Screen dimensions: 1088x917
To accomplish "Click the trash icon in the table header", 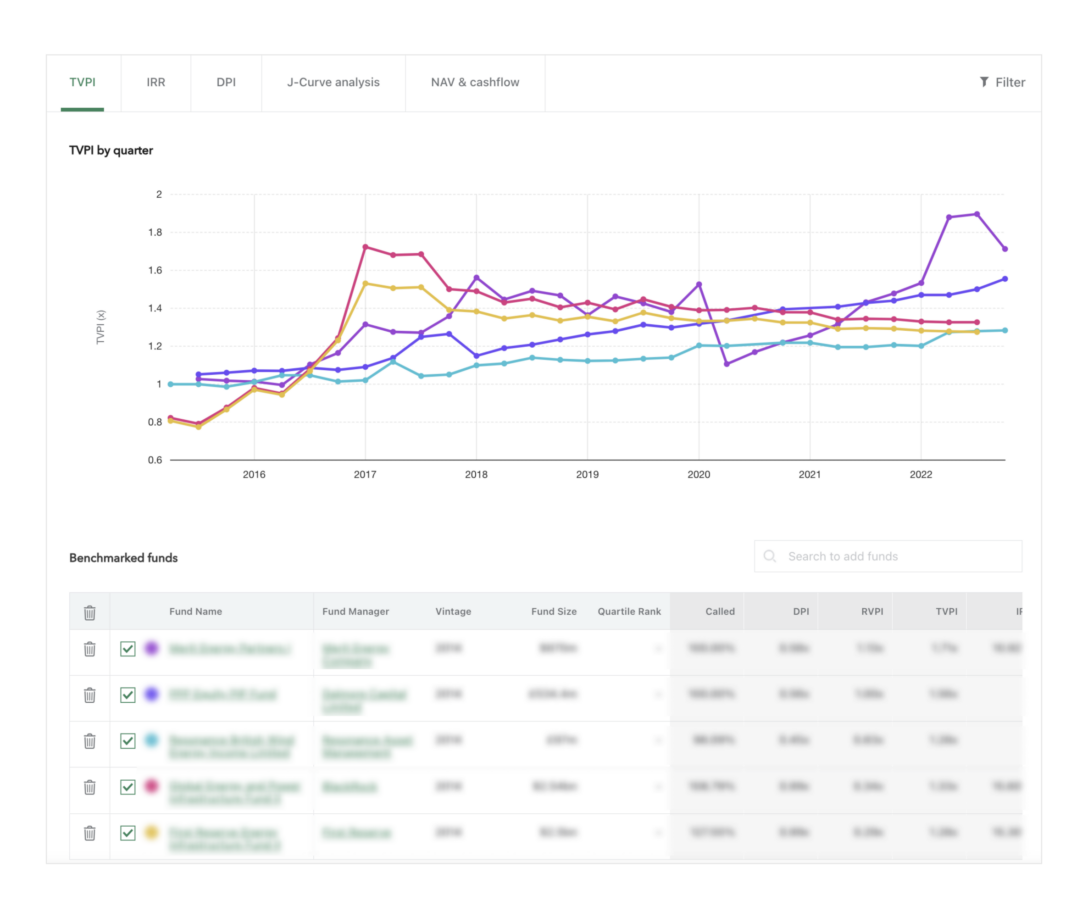I will click(x=90, y=611).
